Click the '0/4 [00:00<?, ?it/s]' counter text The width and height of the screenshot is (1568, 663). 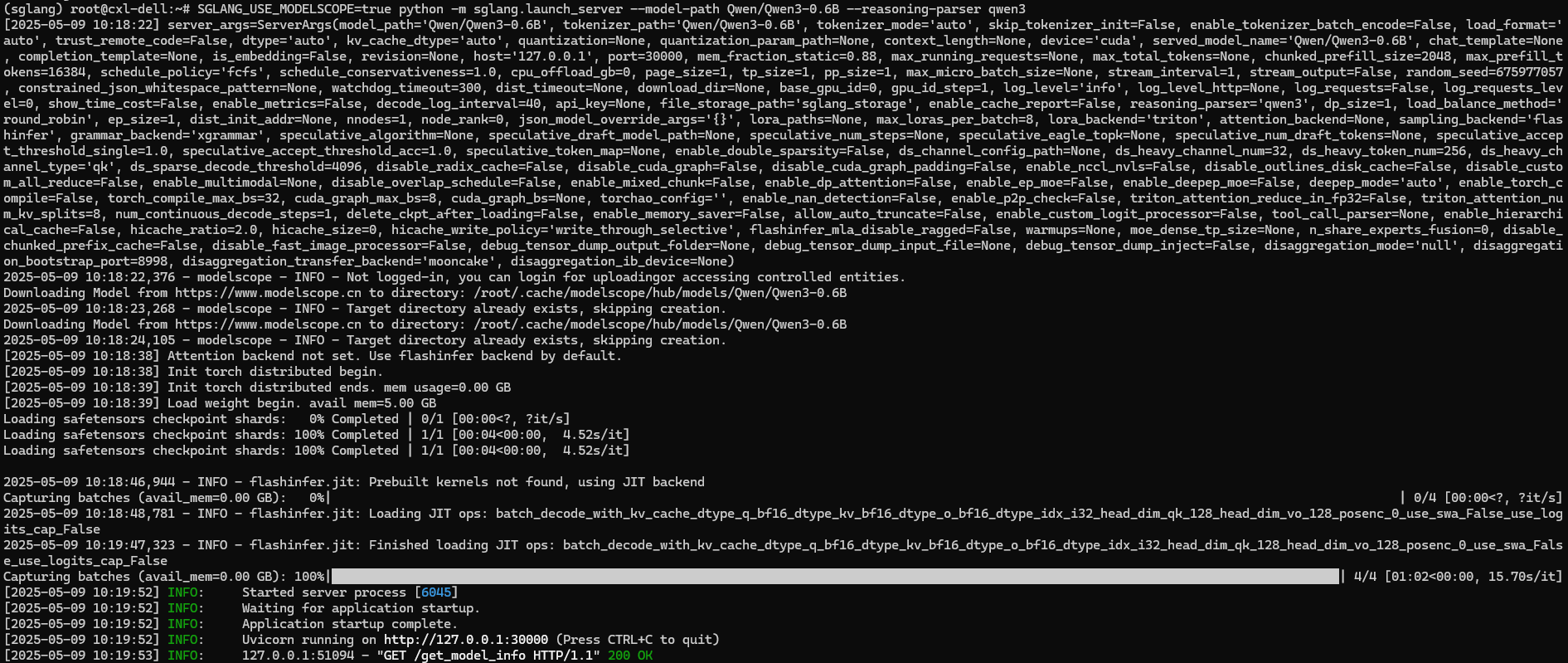pyautogui.click(x=1488, y=498)
